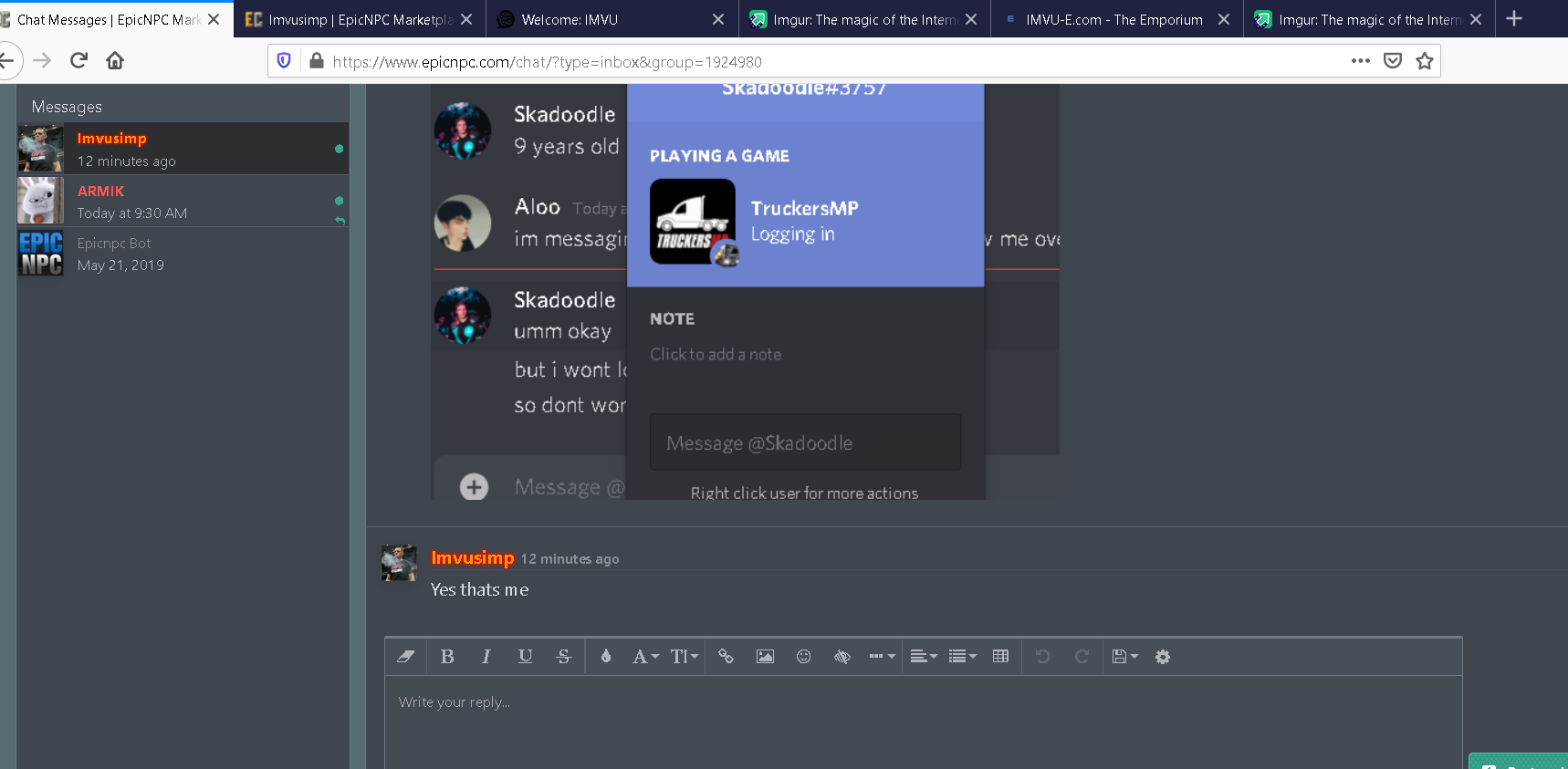Toggle underline formatting in reply editor
This screenshot has height=769, width=1568.
525,657
